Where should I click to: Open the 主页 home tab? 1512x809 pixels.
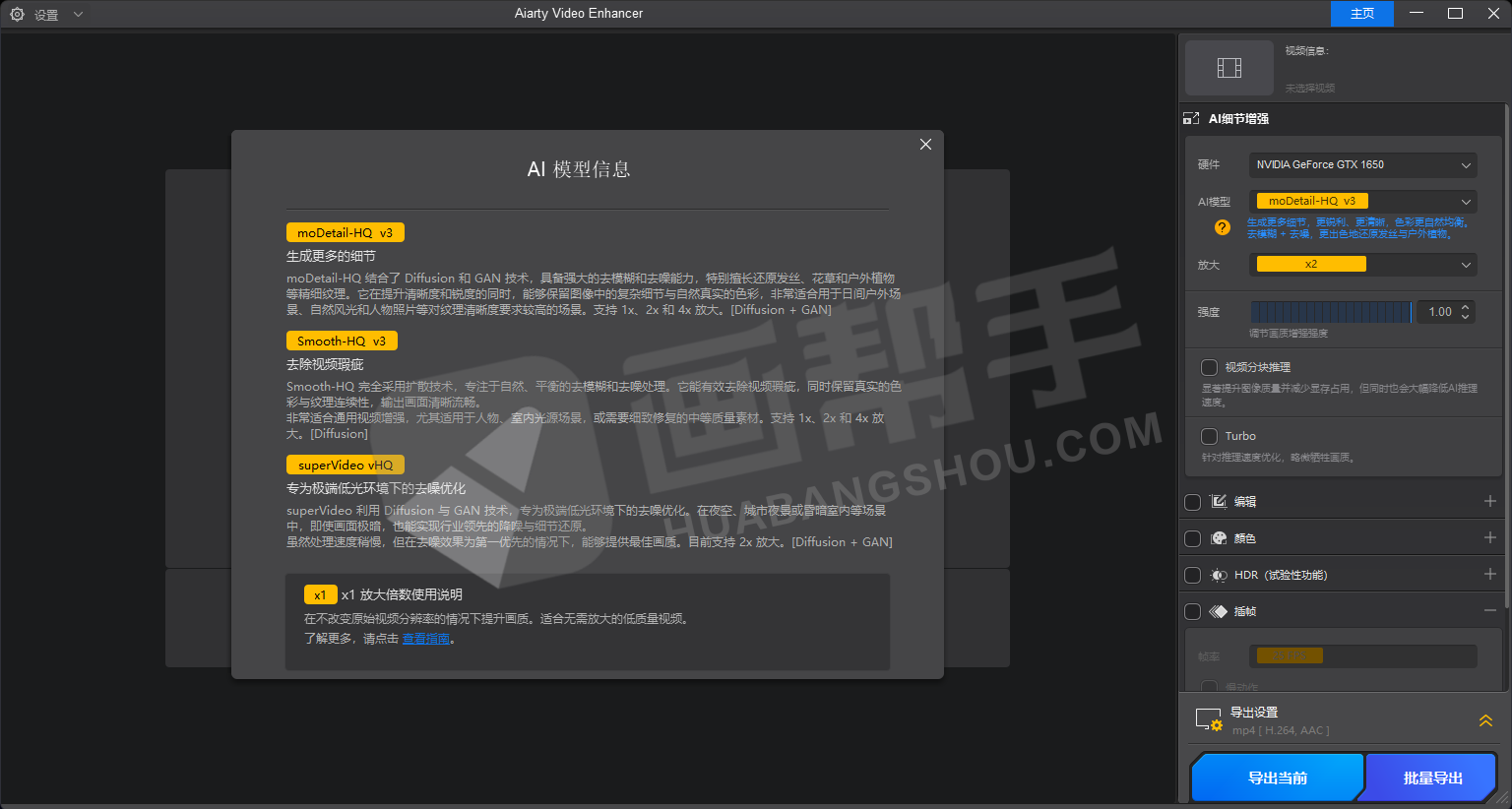[x=1361, y=14]
